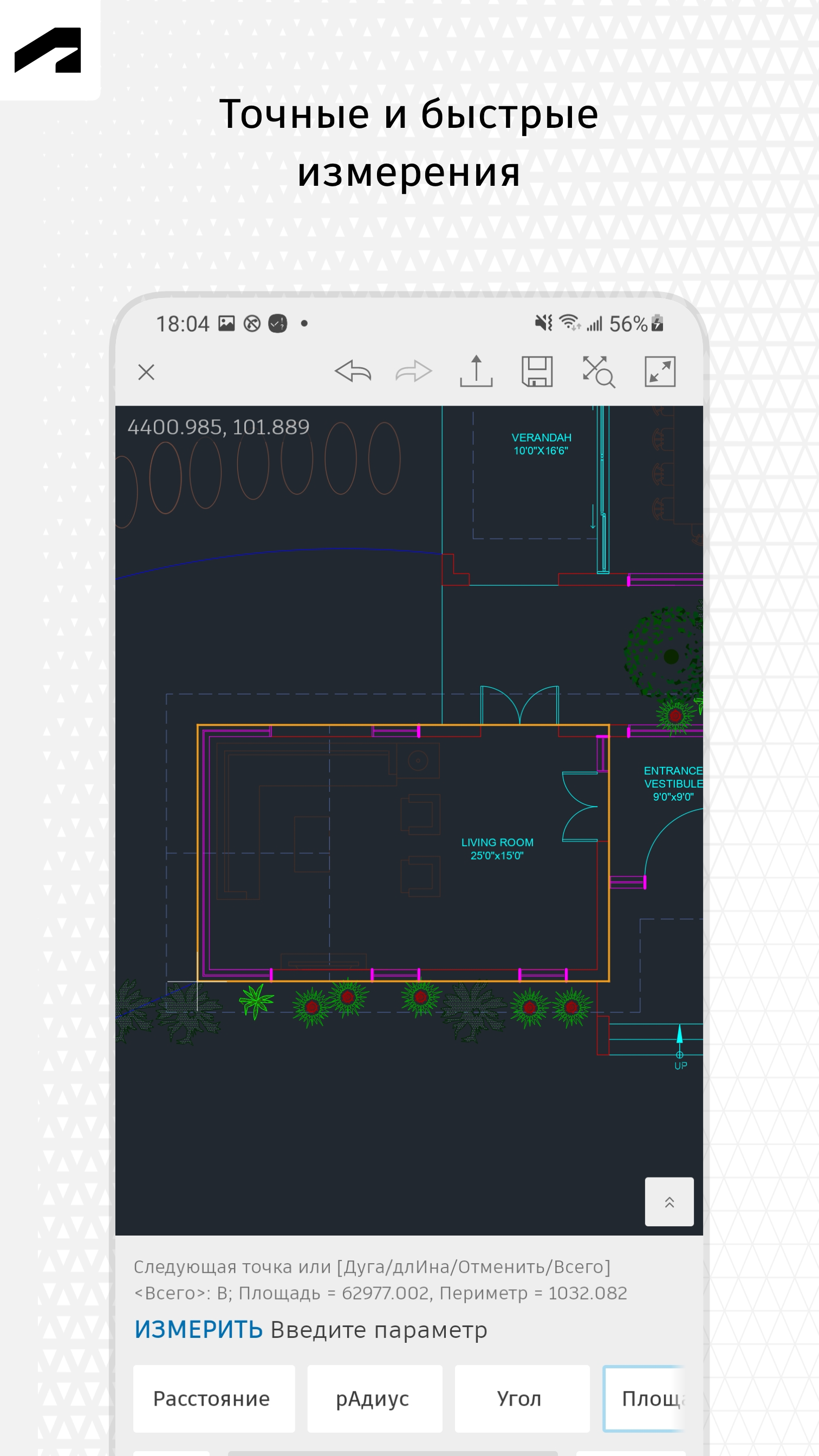The height and width of the screenshot is (1456, 819).
Task: Expand the panel with the double chevron button
Action: click(669, 1202)
